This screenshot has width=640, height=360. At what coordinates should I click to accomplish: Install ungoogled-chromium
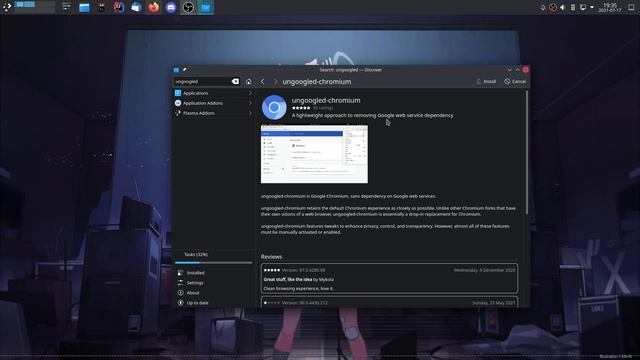click(x=486, y=82)
